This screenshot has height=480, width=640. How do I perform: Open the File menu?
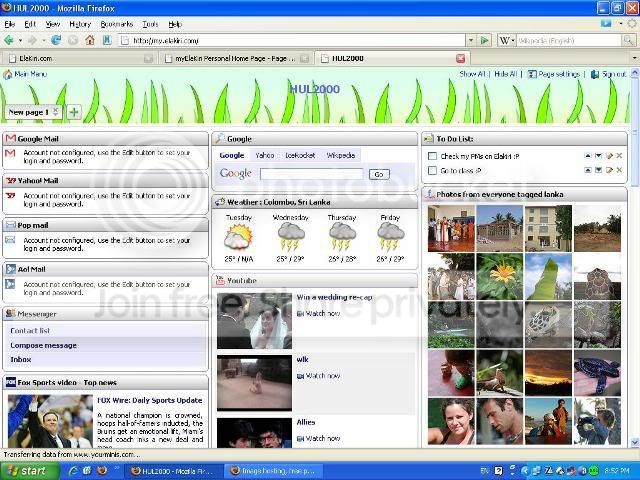pyautogui.click(x=9, y=24)
